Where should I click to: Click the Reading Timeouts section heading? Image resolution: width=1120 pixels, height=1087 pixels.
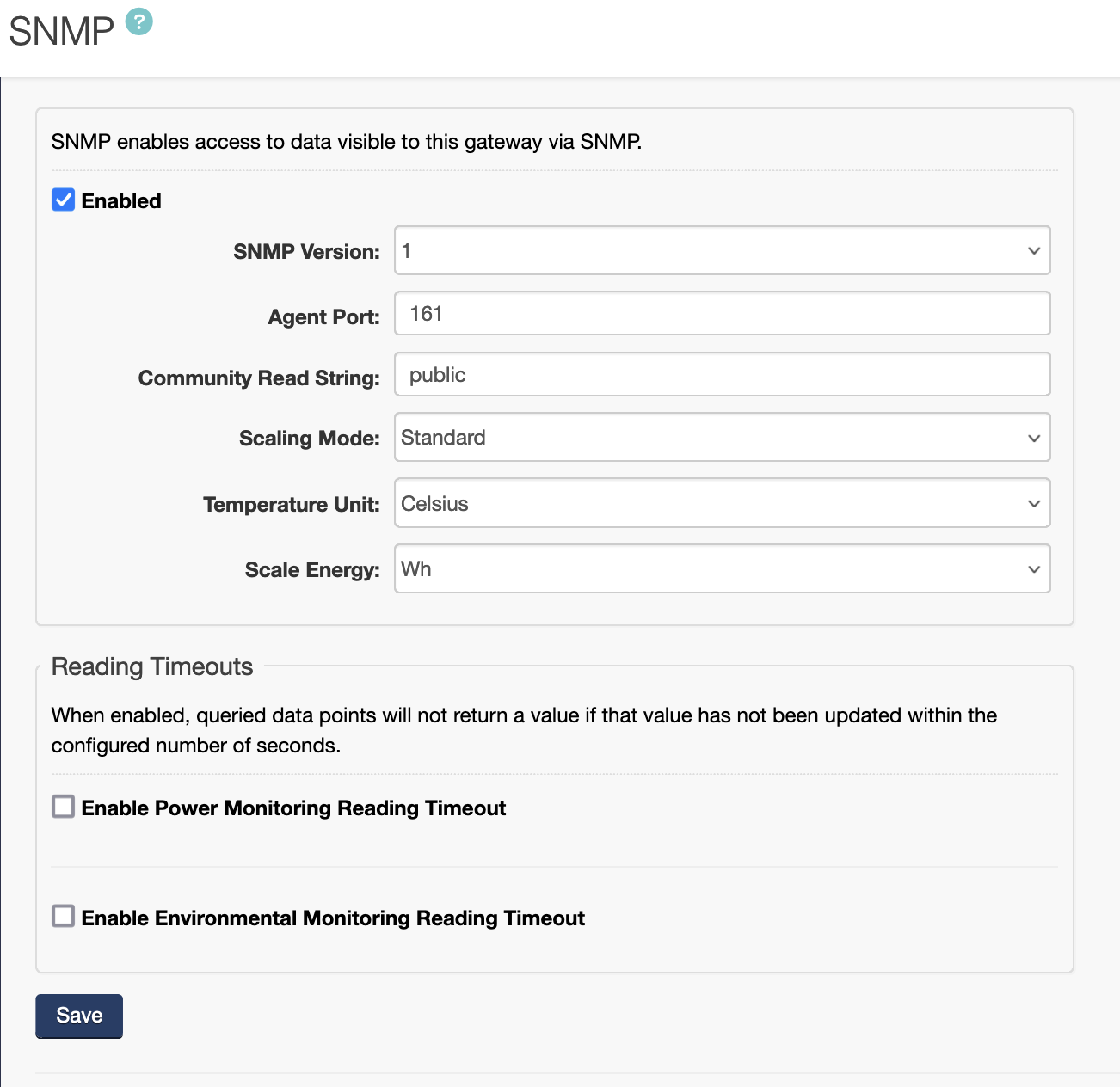(152, 666)
